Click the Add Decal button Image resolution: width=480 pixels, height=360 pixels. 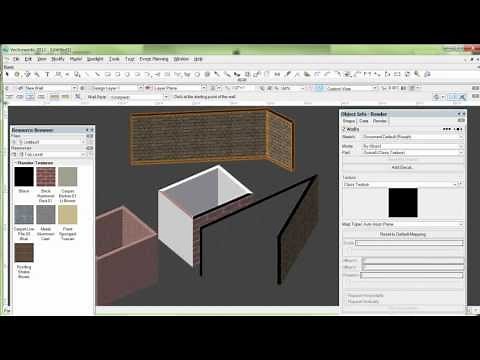[x=402, y=167]
